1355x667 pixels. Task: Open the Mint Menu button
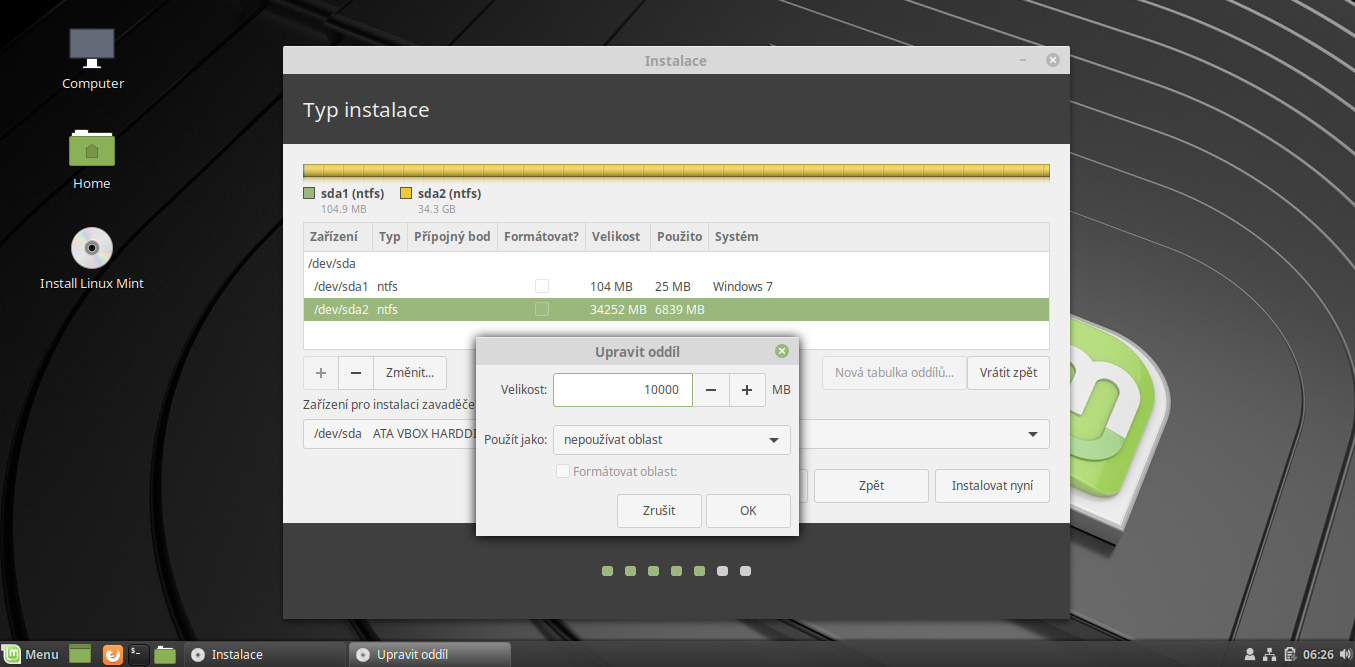pyautogui.click(x=31, y=654)
